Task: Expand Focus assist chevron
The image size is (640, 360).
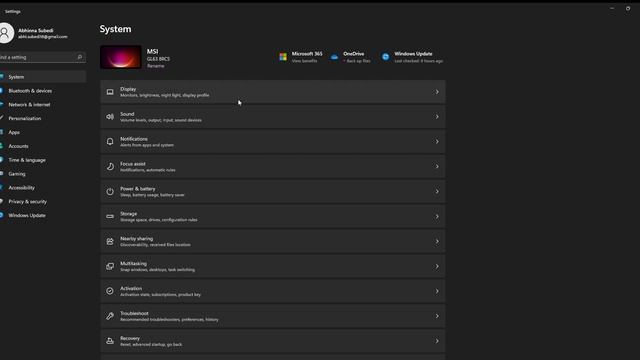Action: pyautogui.click(x=437, y=167)
